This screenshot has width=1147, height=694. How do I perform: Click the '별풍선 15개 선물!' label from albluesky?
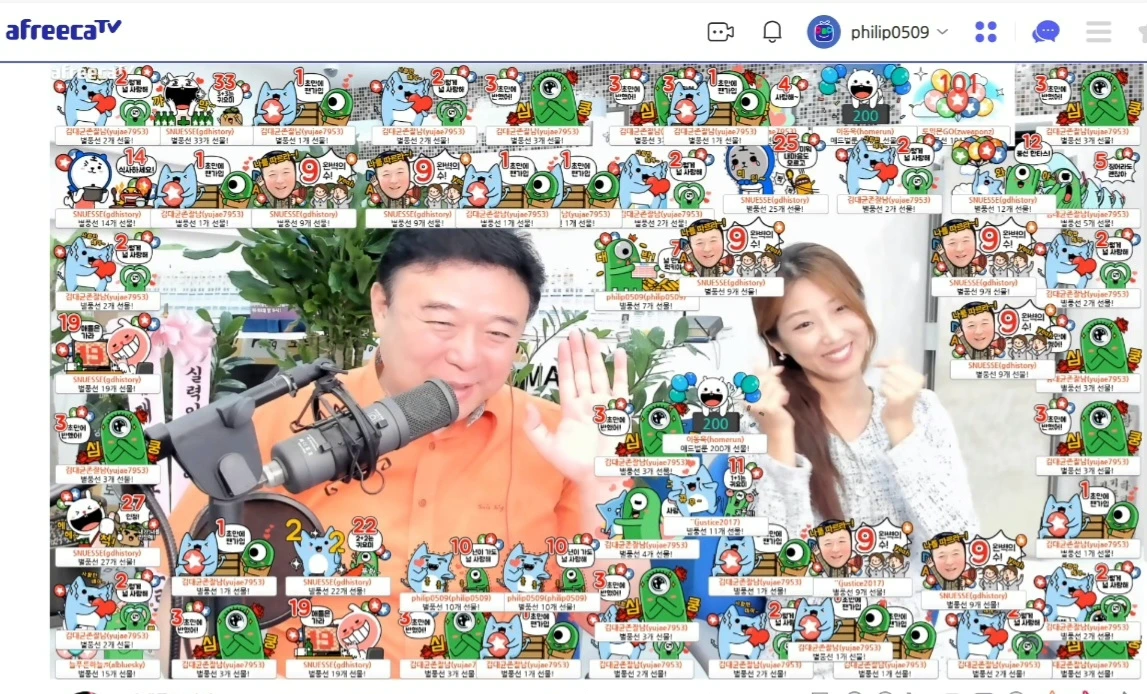pos(108,674)
